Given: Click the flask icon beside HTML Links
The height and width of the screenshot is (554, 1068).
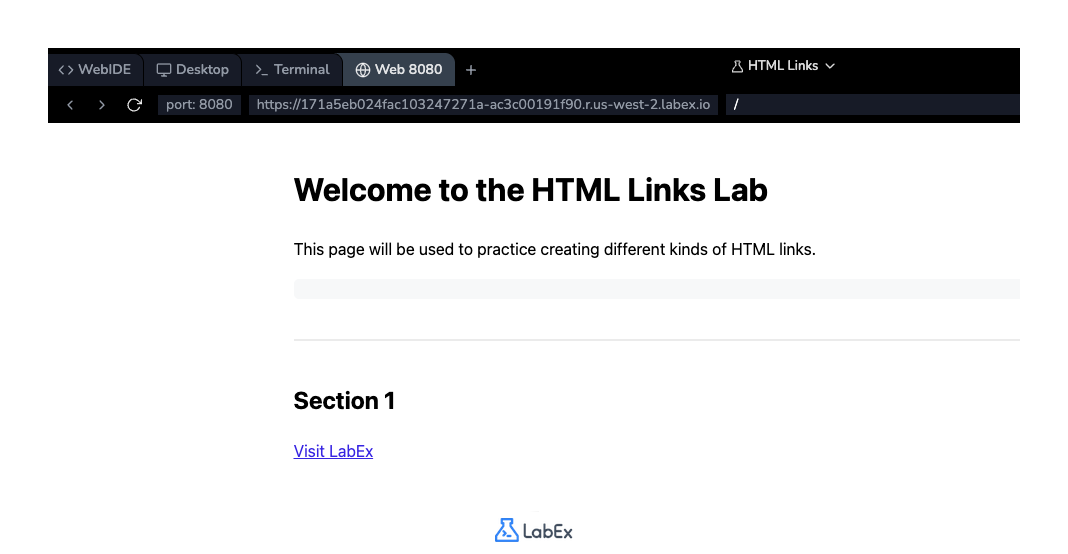Looking at the screenshot, I should click(738, 66).
